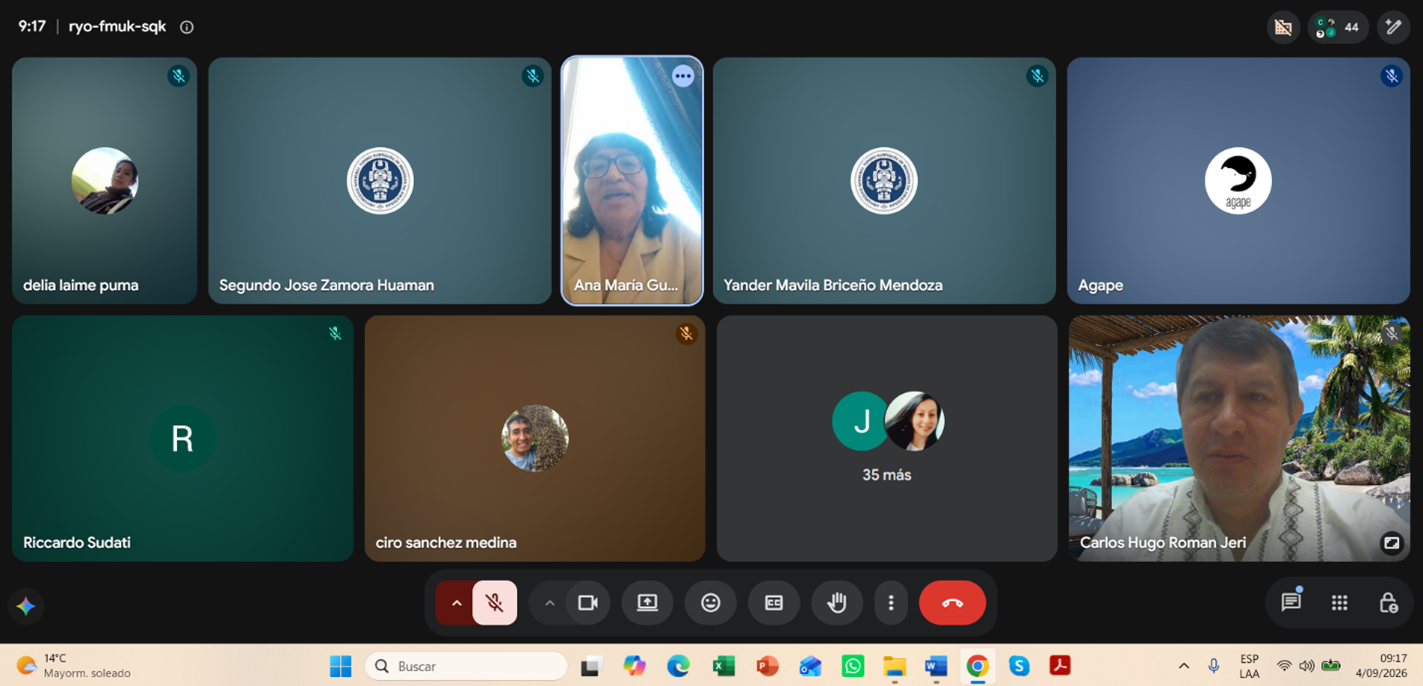Open host controls lock icon

point(1388,602)
